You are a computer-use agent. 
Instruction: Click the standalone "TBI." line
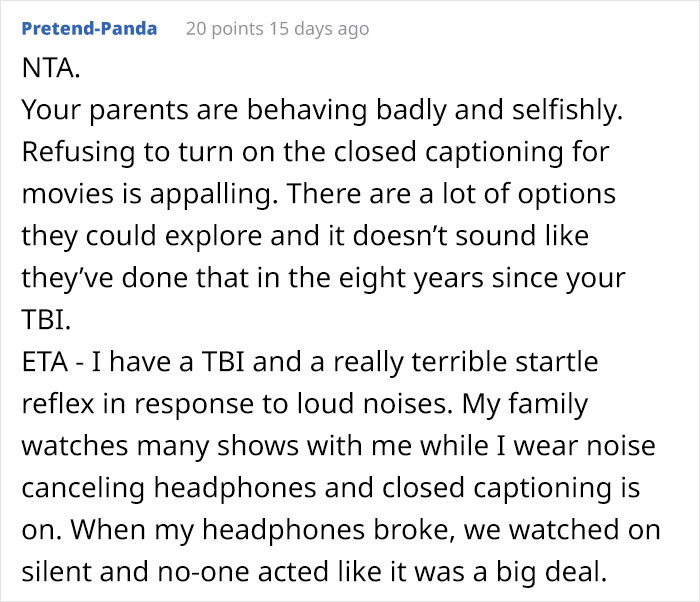[46, 320]
